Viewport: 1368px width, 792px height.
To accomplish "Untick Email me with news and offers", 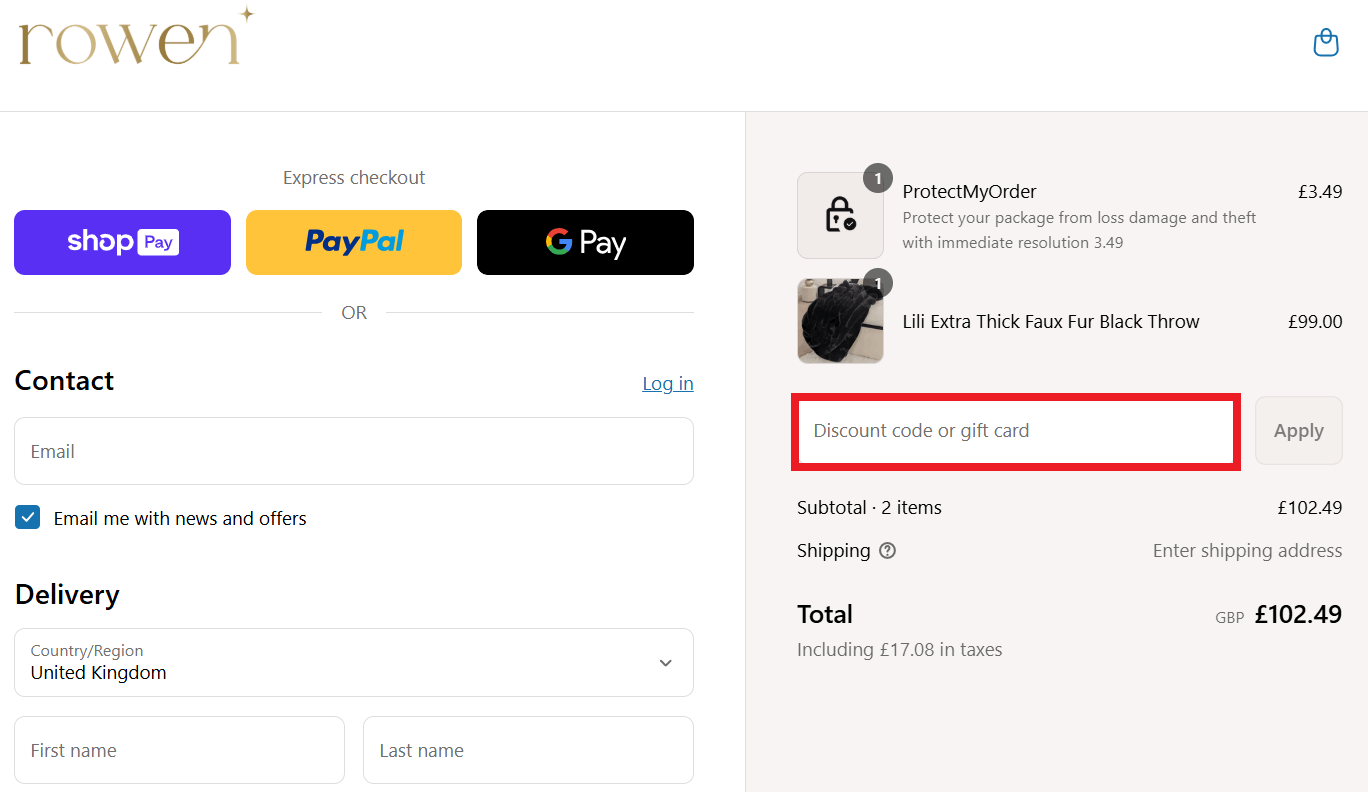I will pyautogui.click(x=27, y=518).
